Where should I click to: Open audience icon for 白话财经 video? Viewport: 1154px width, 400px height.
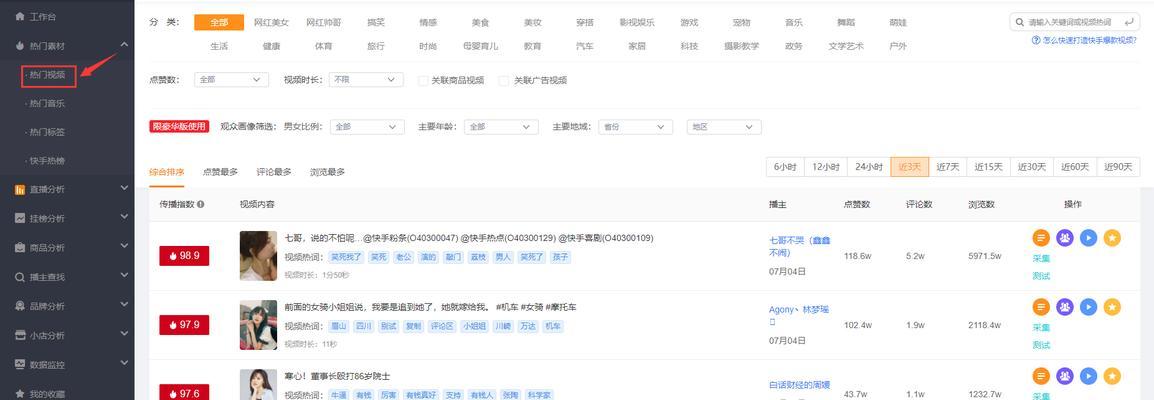(x=1065, y=376)
